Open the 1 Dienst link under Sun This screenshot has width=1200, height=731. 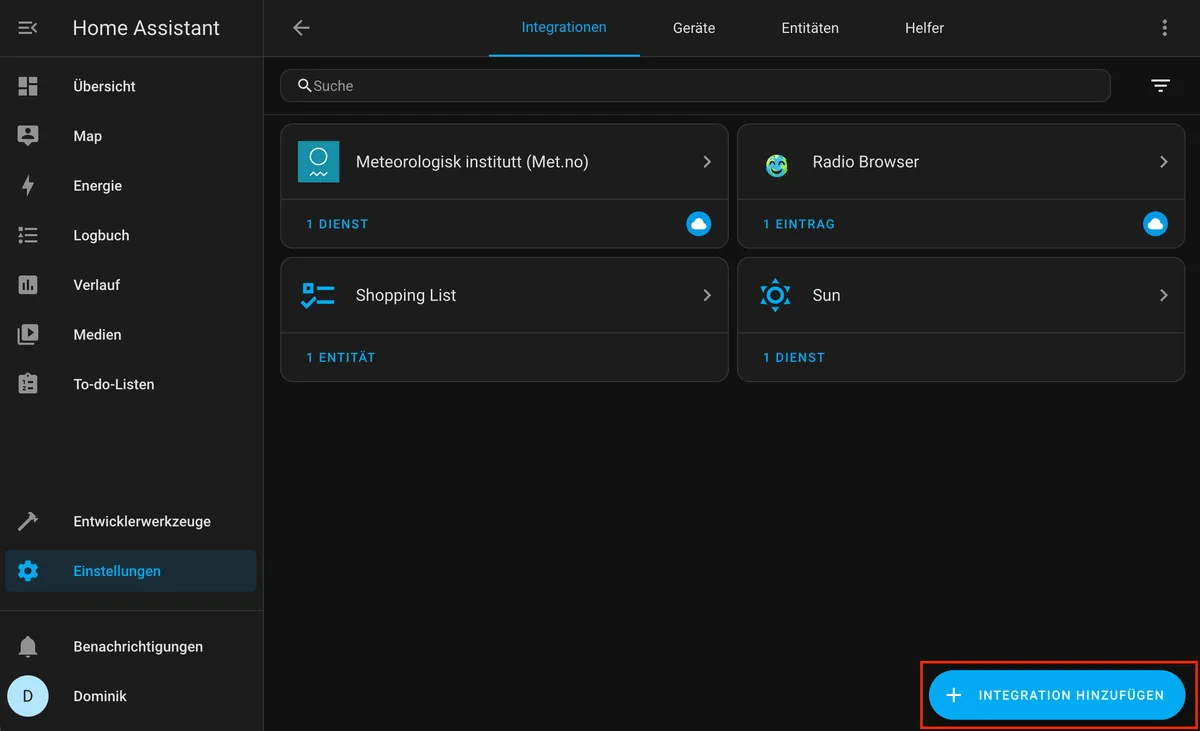pyautogui.click(x=794, y=357)
